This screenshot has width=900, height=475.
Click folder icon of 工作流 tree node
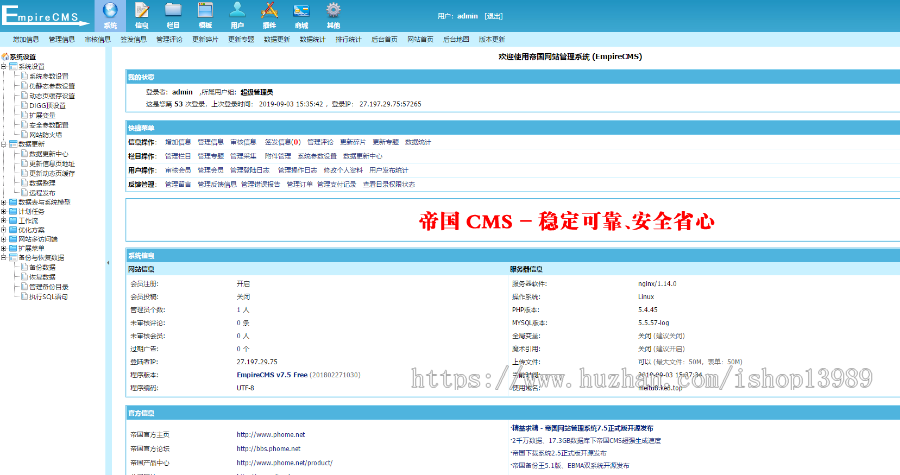[13, 220]
